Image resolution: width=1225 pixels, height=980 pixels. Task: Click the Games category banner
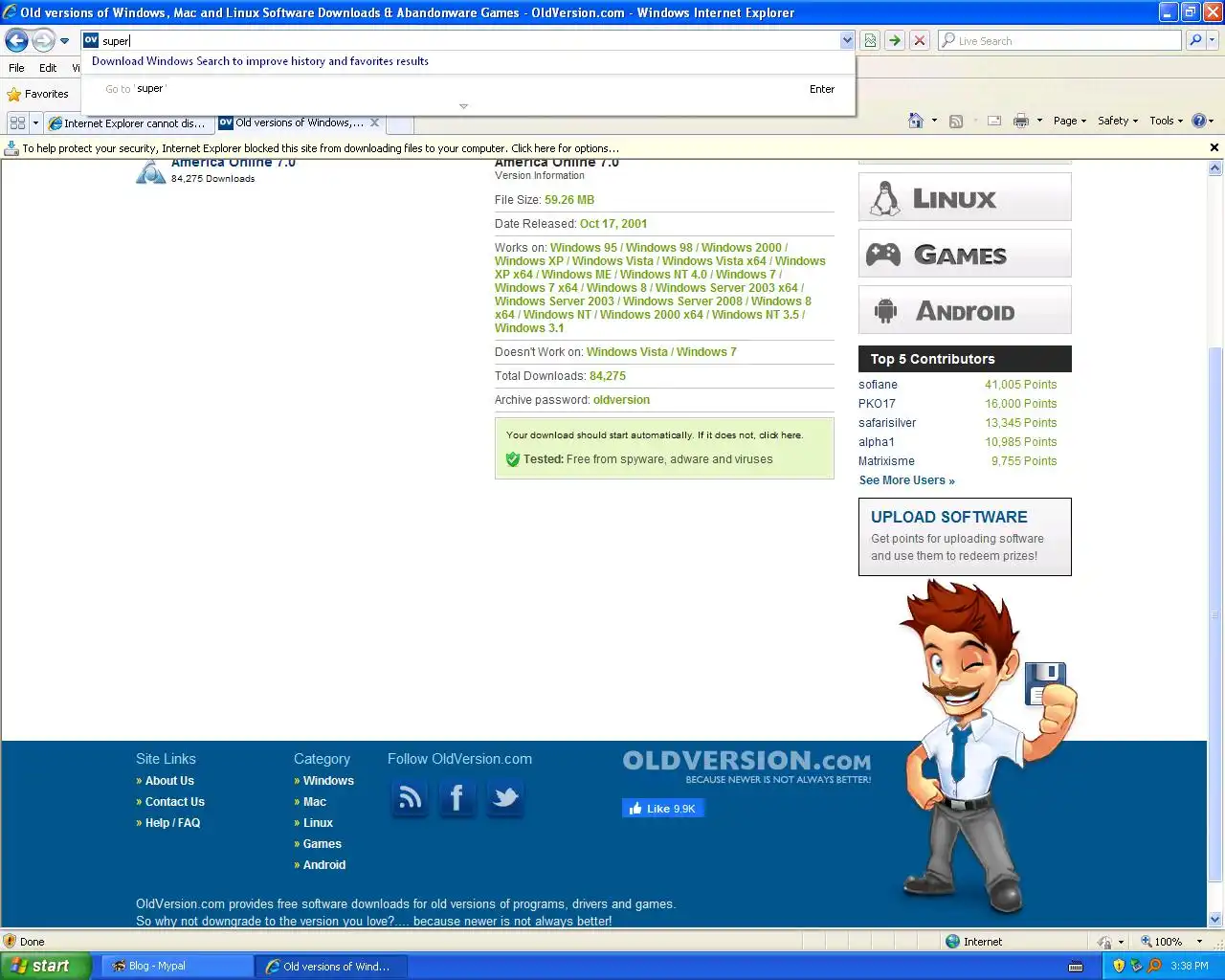tap(965, 254)
